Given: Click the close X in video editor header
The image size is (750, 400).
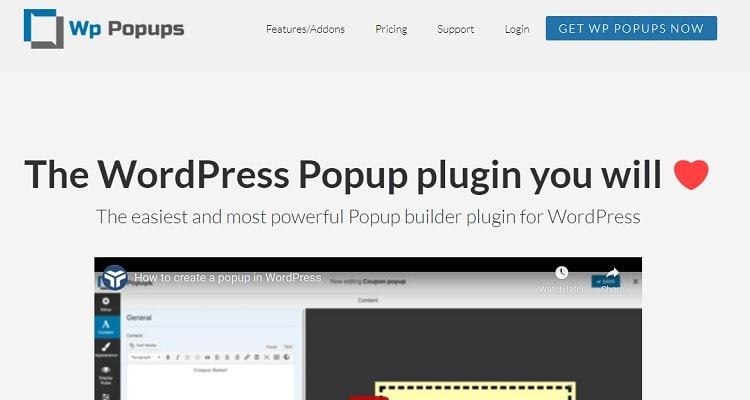Looking at the screenshot, I should coord(636,281).
